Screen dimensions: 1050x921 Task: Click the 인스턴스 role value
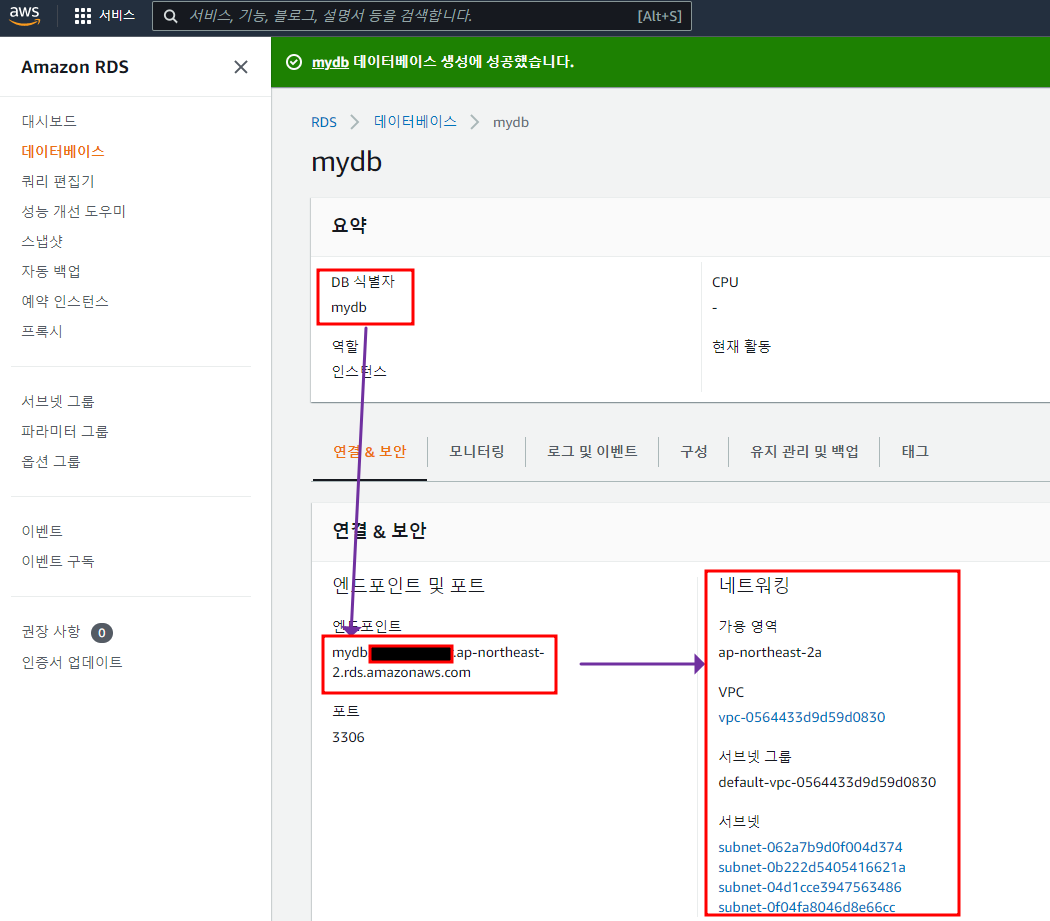[x=359, y=372]
